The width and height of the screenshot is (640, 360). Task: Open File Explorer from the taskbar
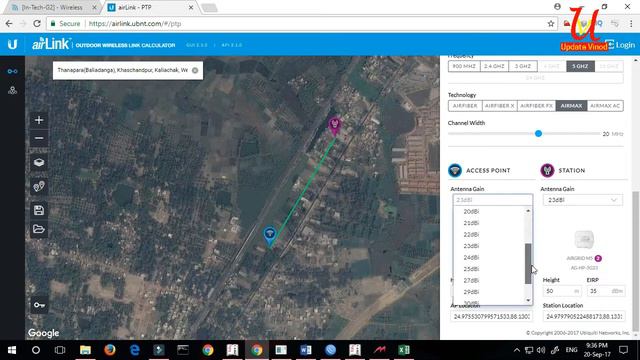(85, 350)
